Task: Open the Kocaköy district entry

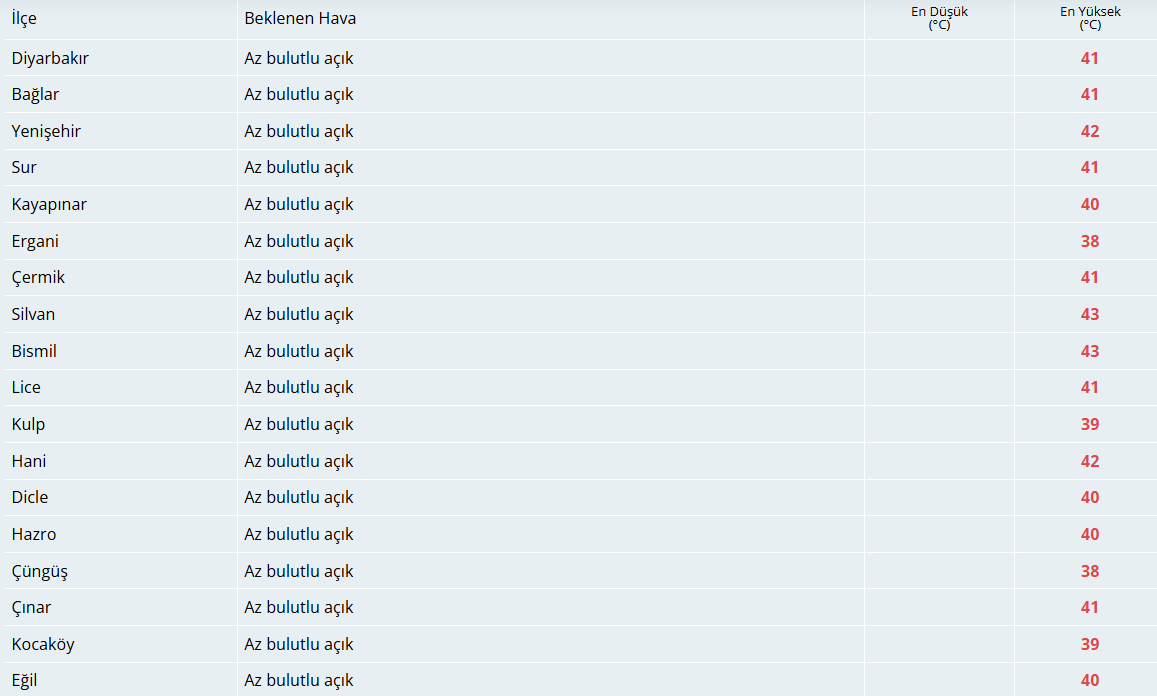Action: click(43, 644)
